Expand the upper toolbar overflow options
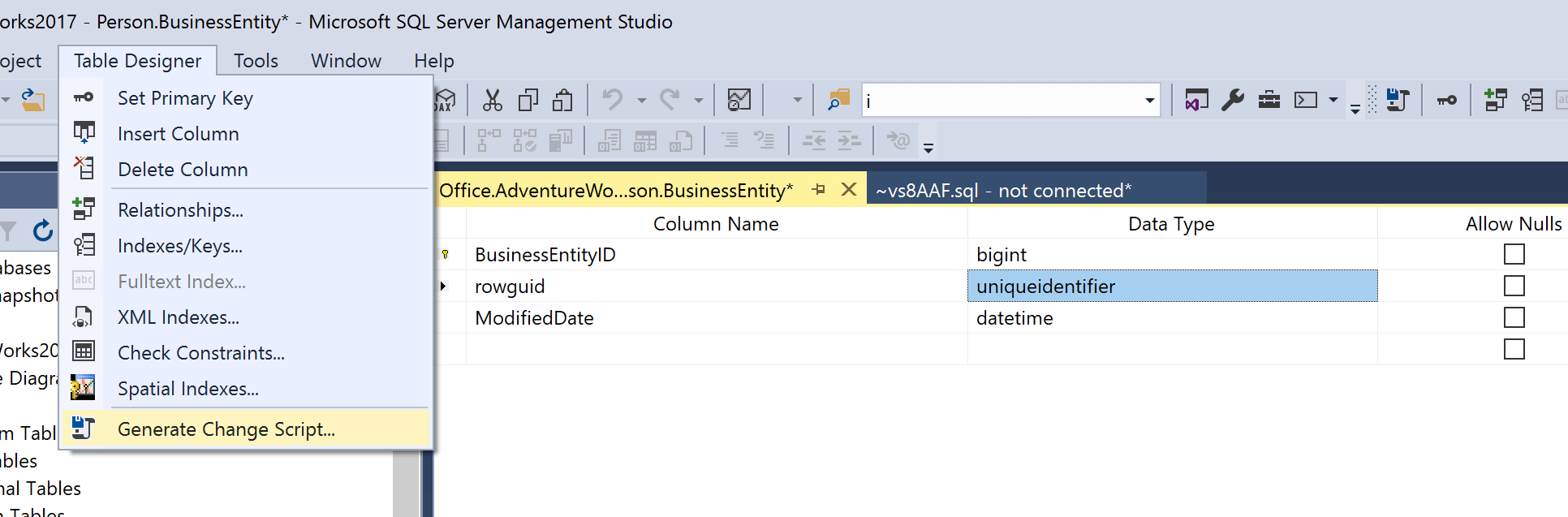This screenshot has height=517, width=1568. [1355, 109]
